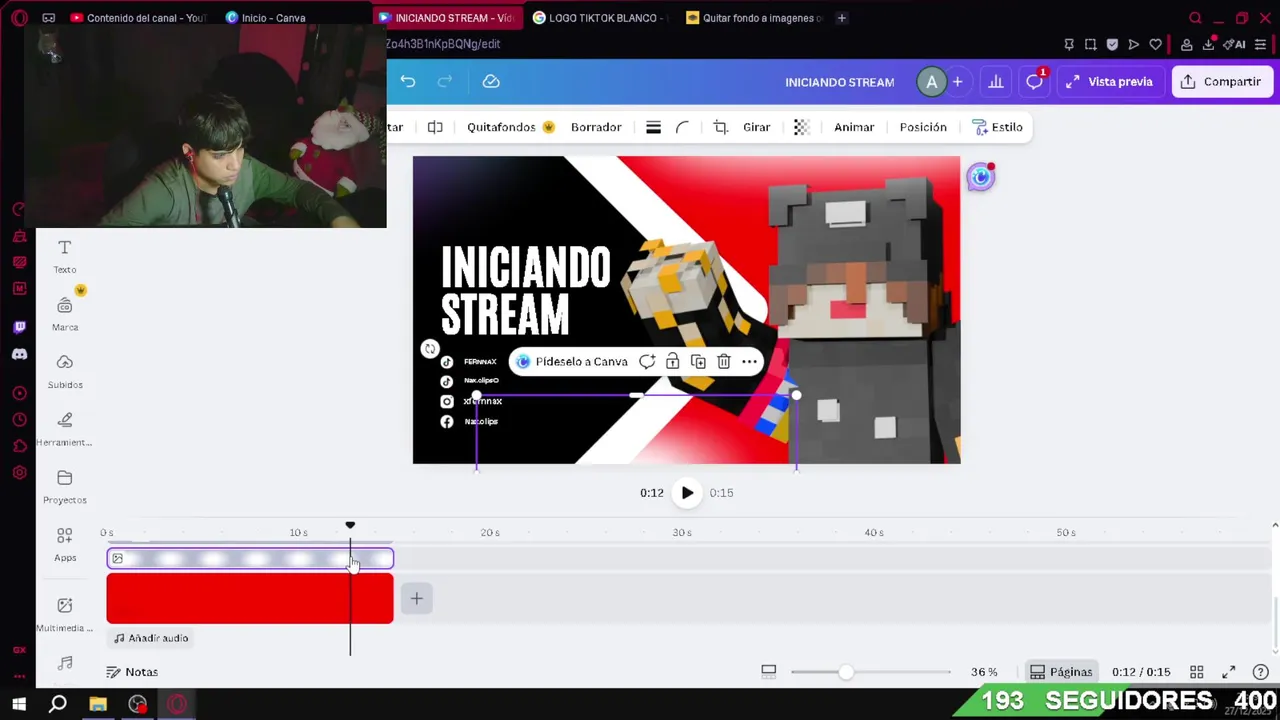
Task: Open the Subidos uploads panel
Action: (65, 371)
